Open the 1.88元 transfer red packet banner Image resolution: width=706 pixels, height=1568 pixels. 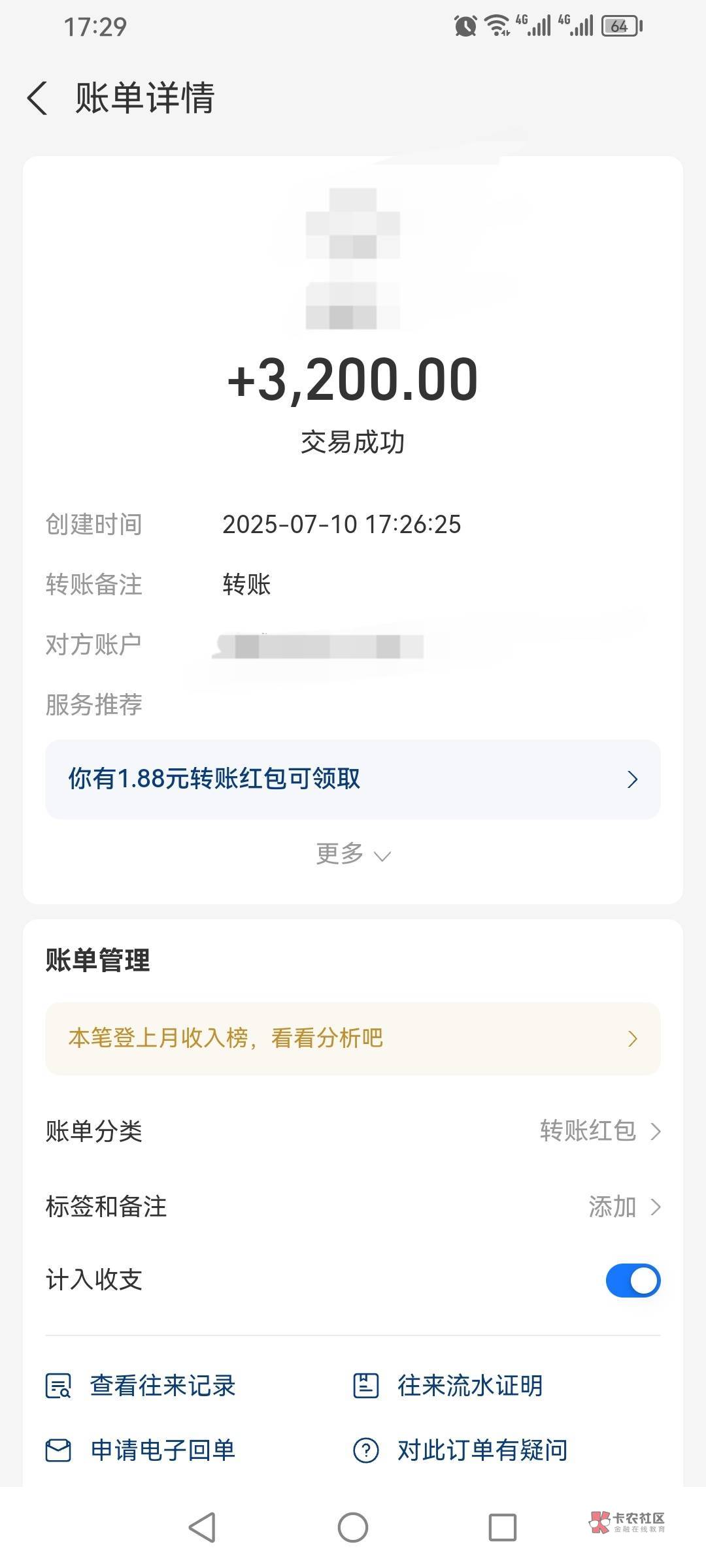[x=353, y=779]
